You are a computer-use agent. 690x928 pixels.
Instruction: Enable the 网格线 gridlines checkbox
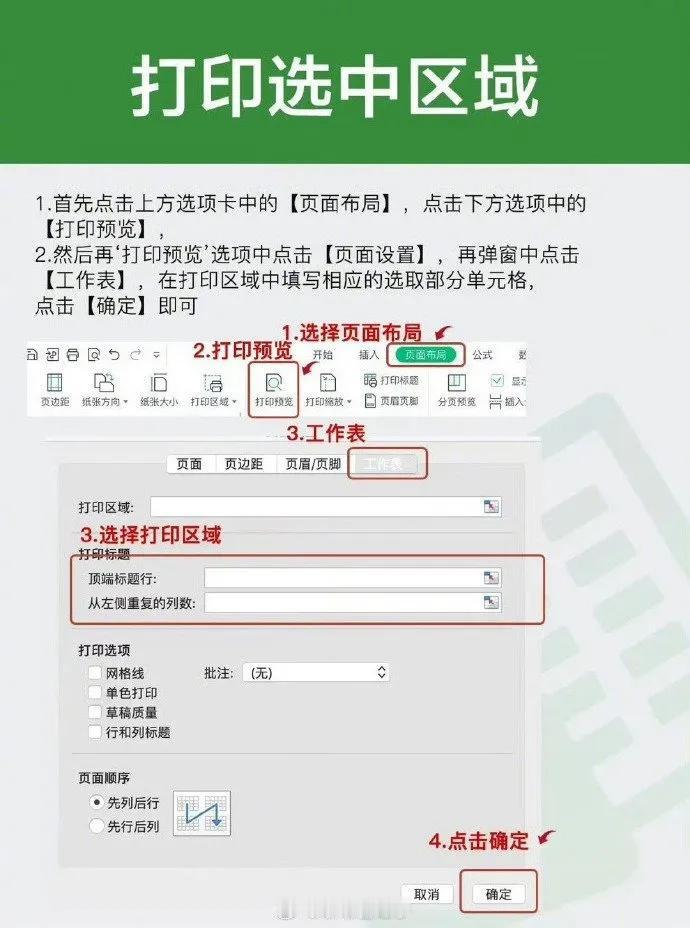(95, 673)
